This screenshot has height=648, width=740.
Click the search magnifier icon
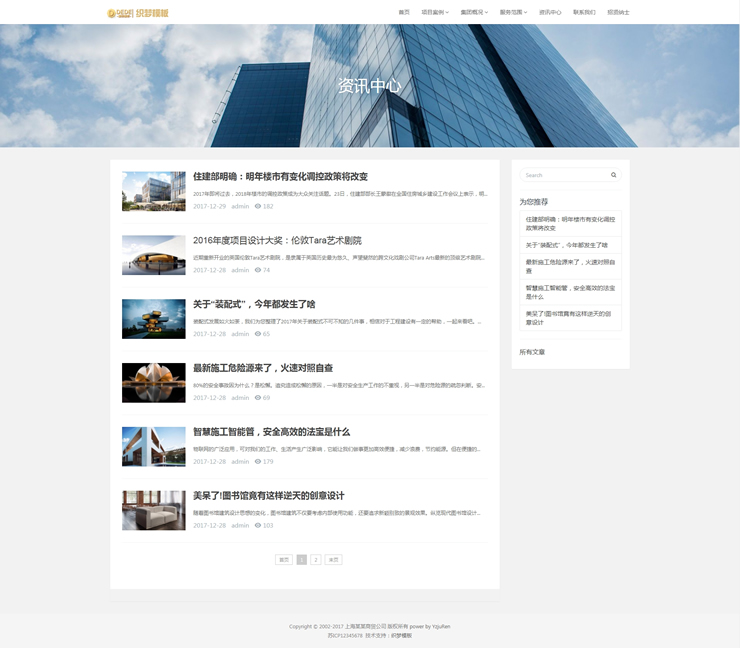pyautogui.click(x=614, y=175)
